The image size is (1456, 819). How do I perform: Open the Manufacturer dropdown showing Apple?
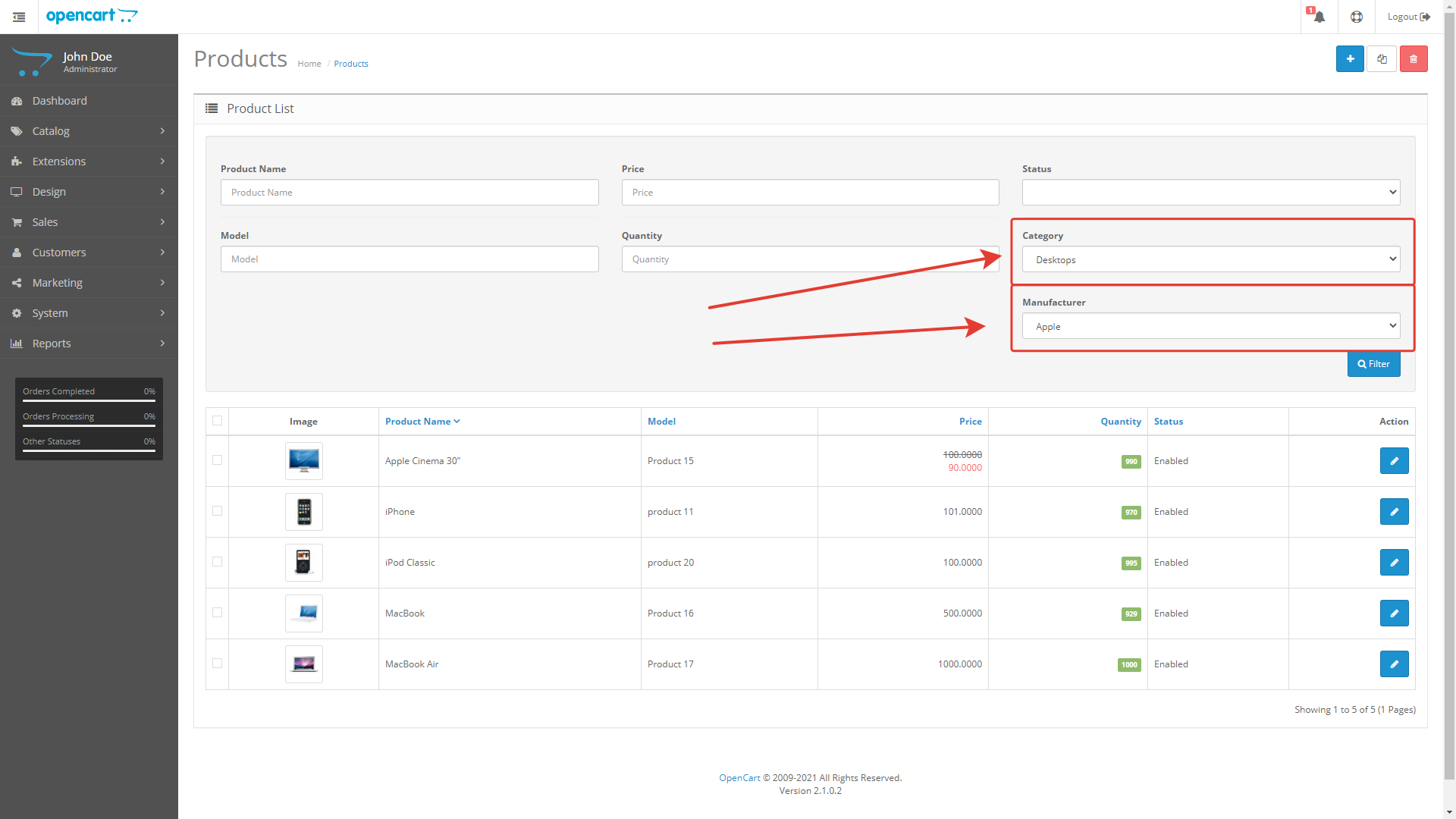tap(1210, 326)
